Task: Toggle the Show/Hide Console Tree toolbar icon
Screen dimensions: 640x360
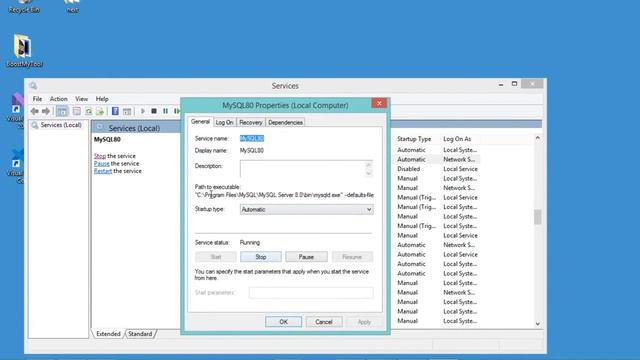Action: pyautogui.click(x=62, y=111)
